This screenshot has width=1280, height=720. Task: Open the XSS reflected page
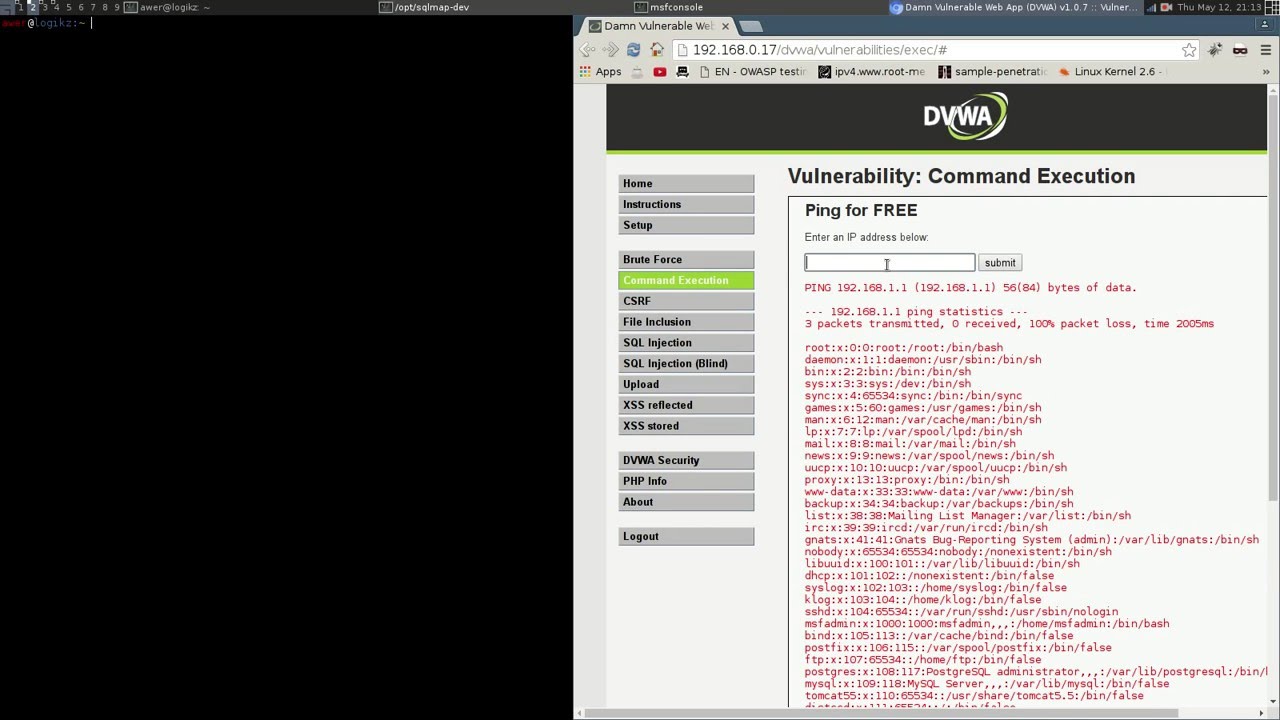(686, 405)
